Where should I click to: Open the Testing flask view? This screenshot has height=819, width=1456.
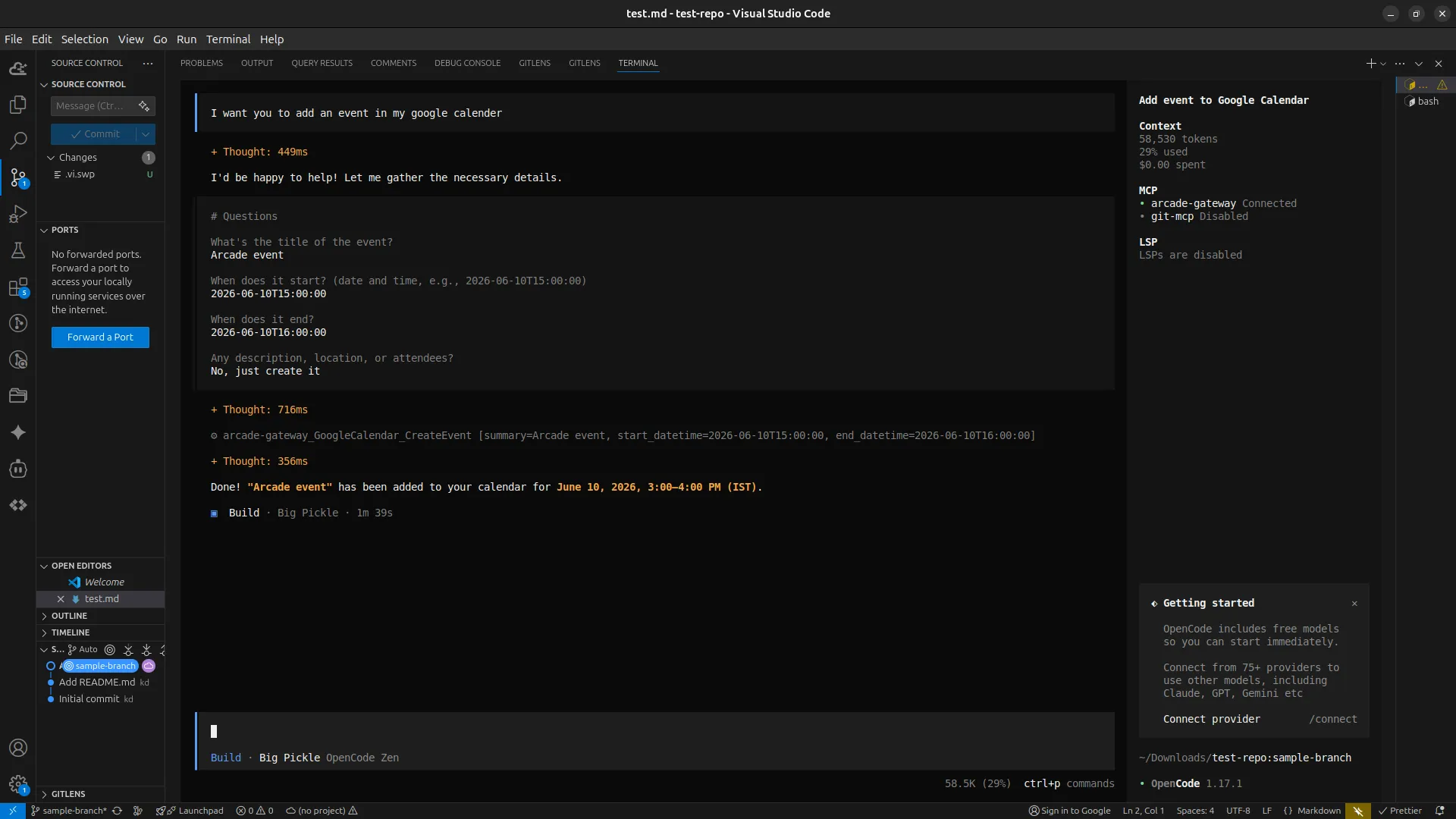pos(18,250)
